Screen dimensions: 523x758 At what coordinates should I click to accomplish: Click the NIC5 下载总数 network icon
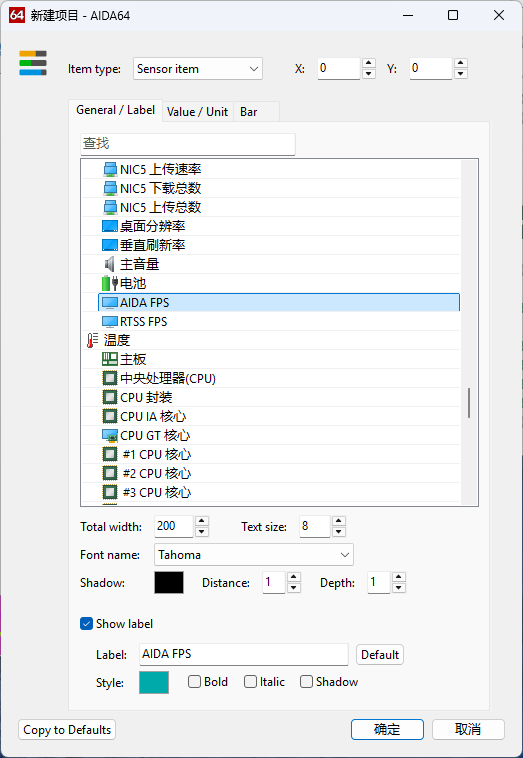pos(110,189)
